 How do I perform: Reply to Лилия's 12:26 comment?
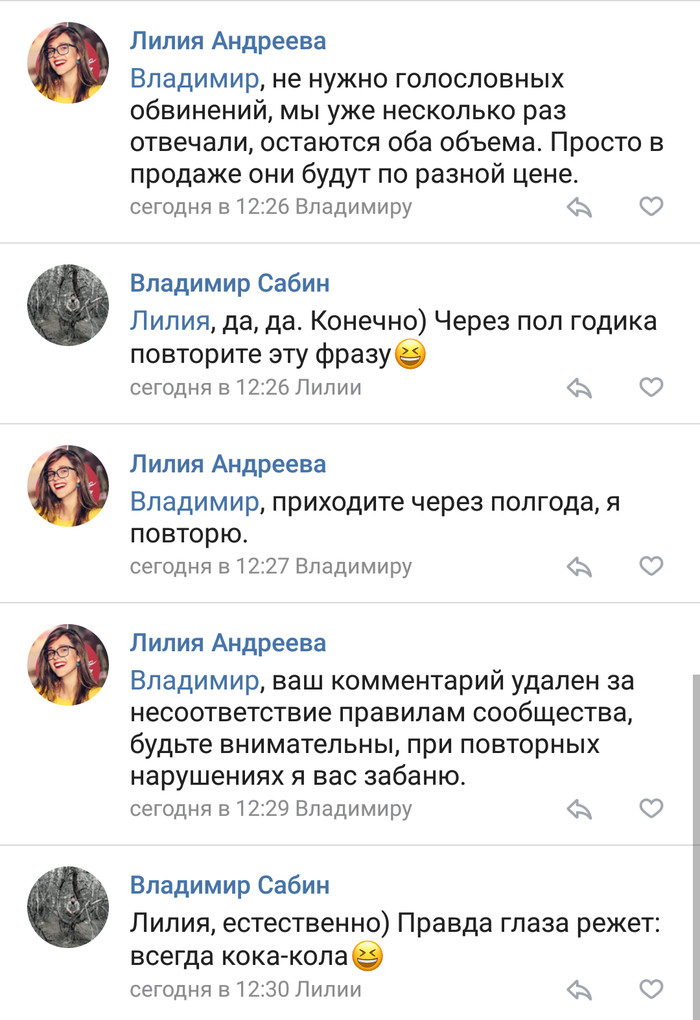click(580, 207)
